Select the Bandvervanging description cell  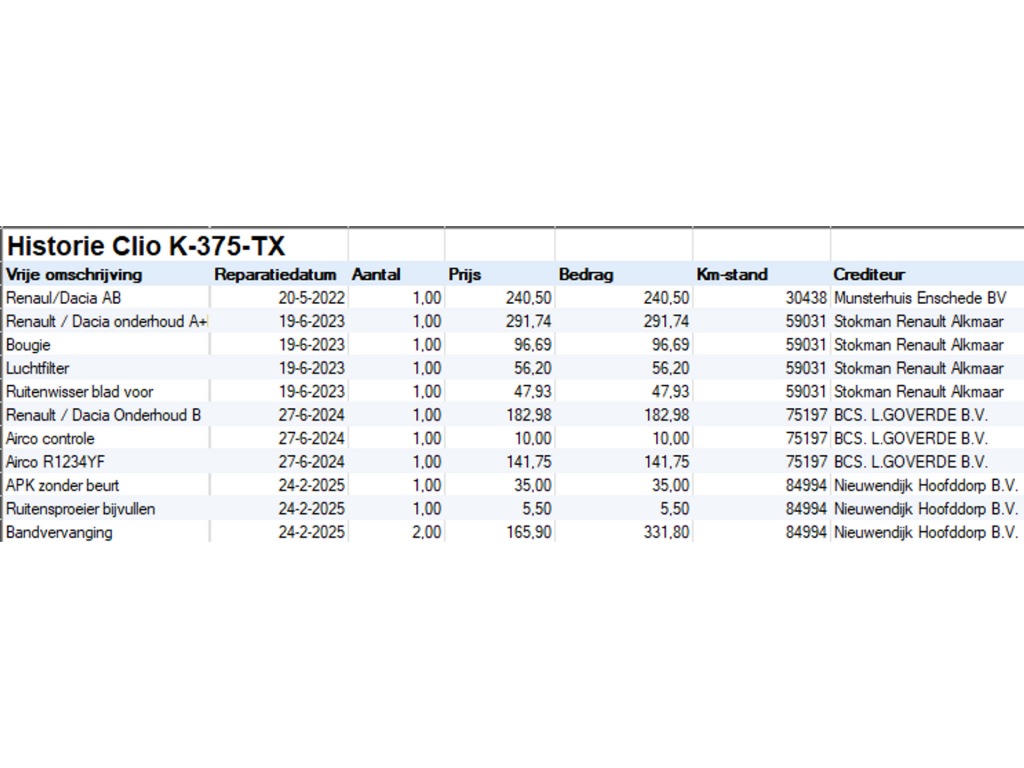(59, 532)
